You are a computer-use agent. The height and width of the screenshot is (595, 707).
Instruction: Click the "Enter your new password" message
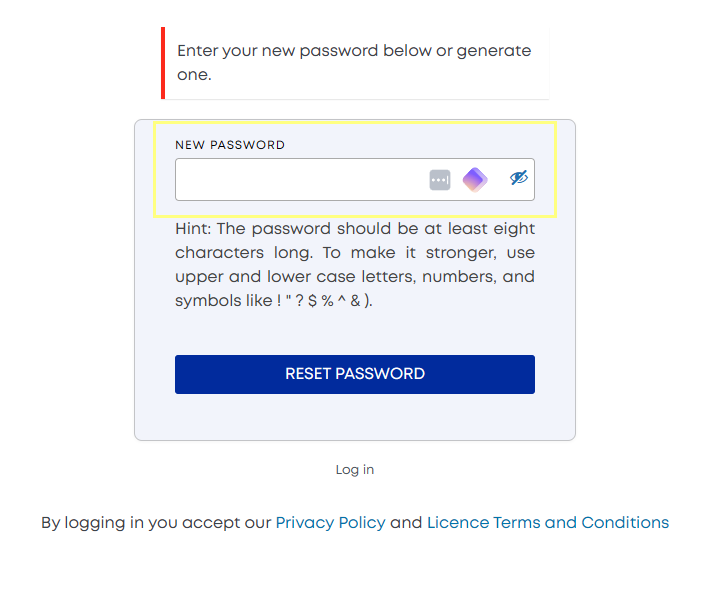pos(354,62)
